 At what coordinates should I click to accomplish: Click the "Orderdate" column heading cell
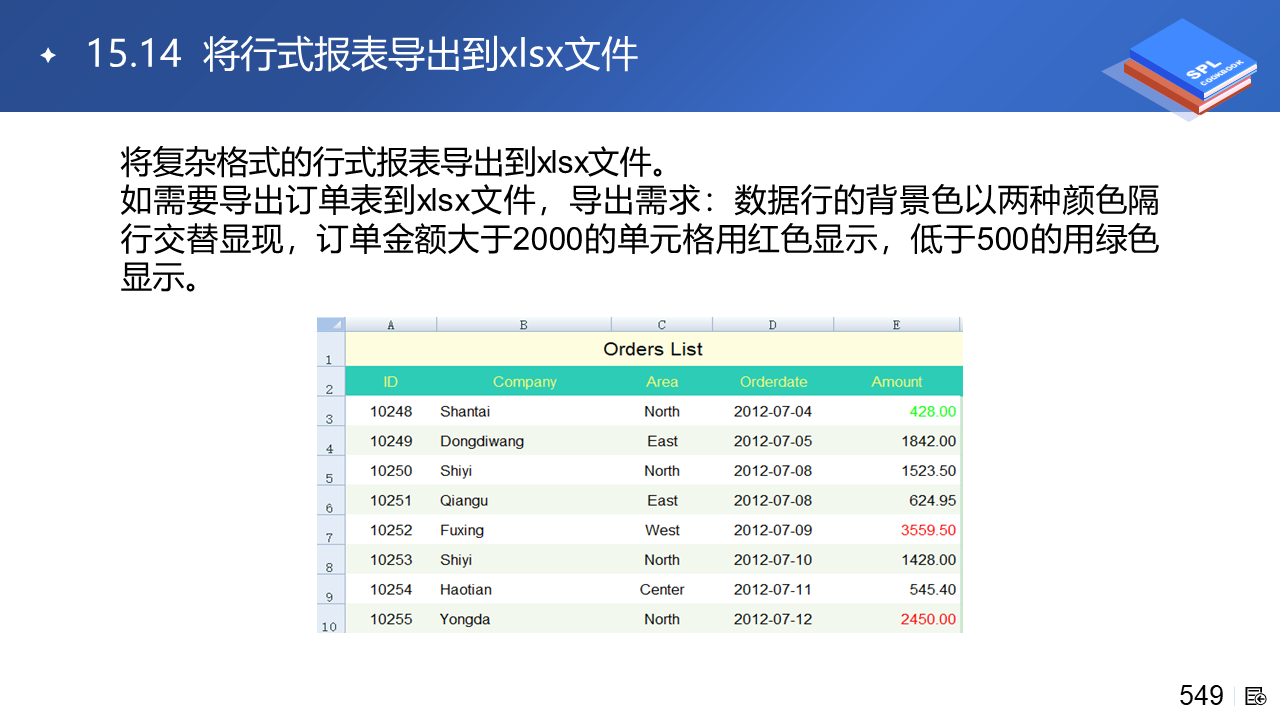(773, 381)
